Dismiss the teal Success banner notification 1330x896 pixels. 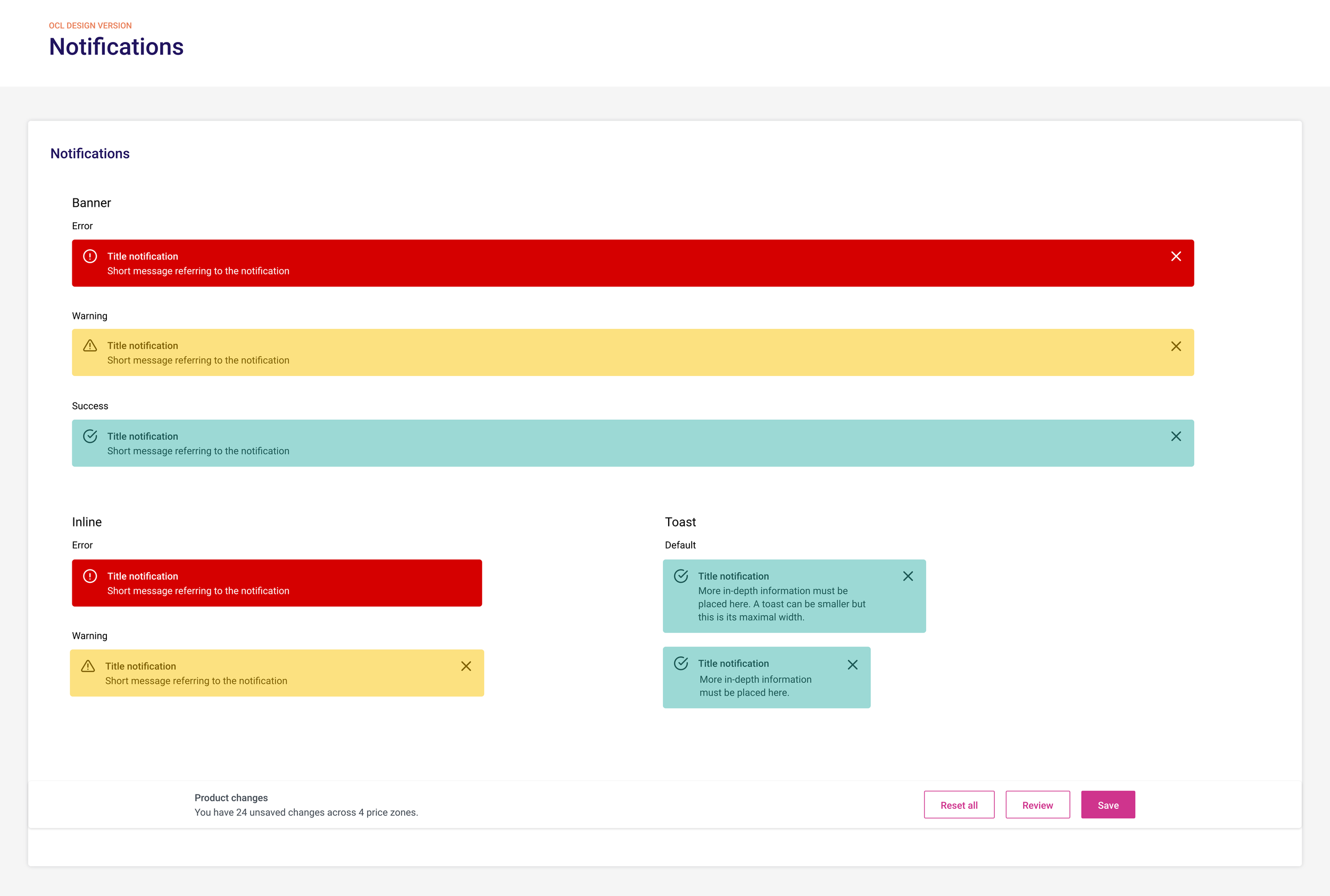click(1176, 437)
